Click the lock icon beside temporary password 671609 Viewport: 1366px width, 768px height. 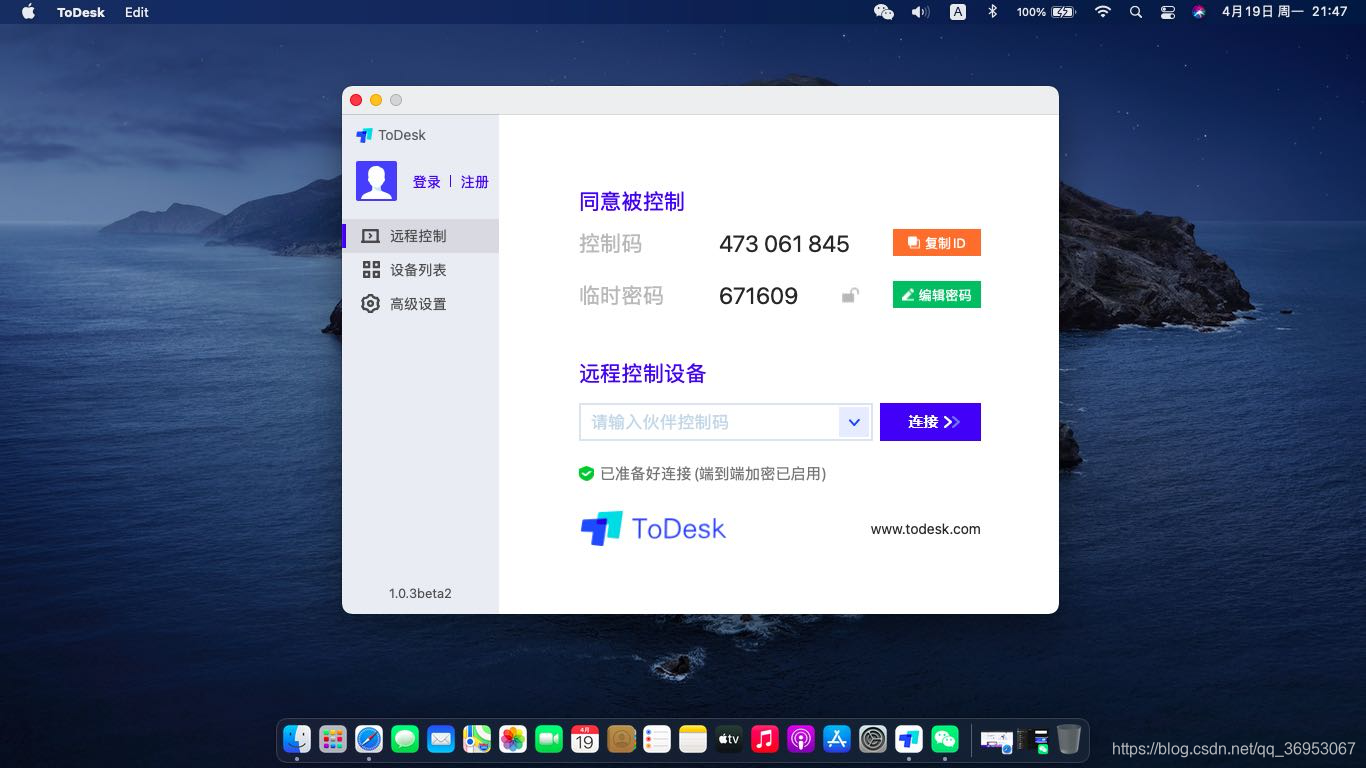point(850,295)
